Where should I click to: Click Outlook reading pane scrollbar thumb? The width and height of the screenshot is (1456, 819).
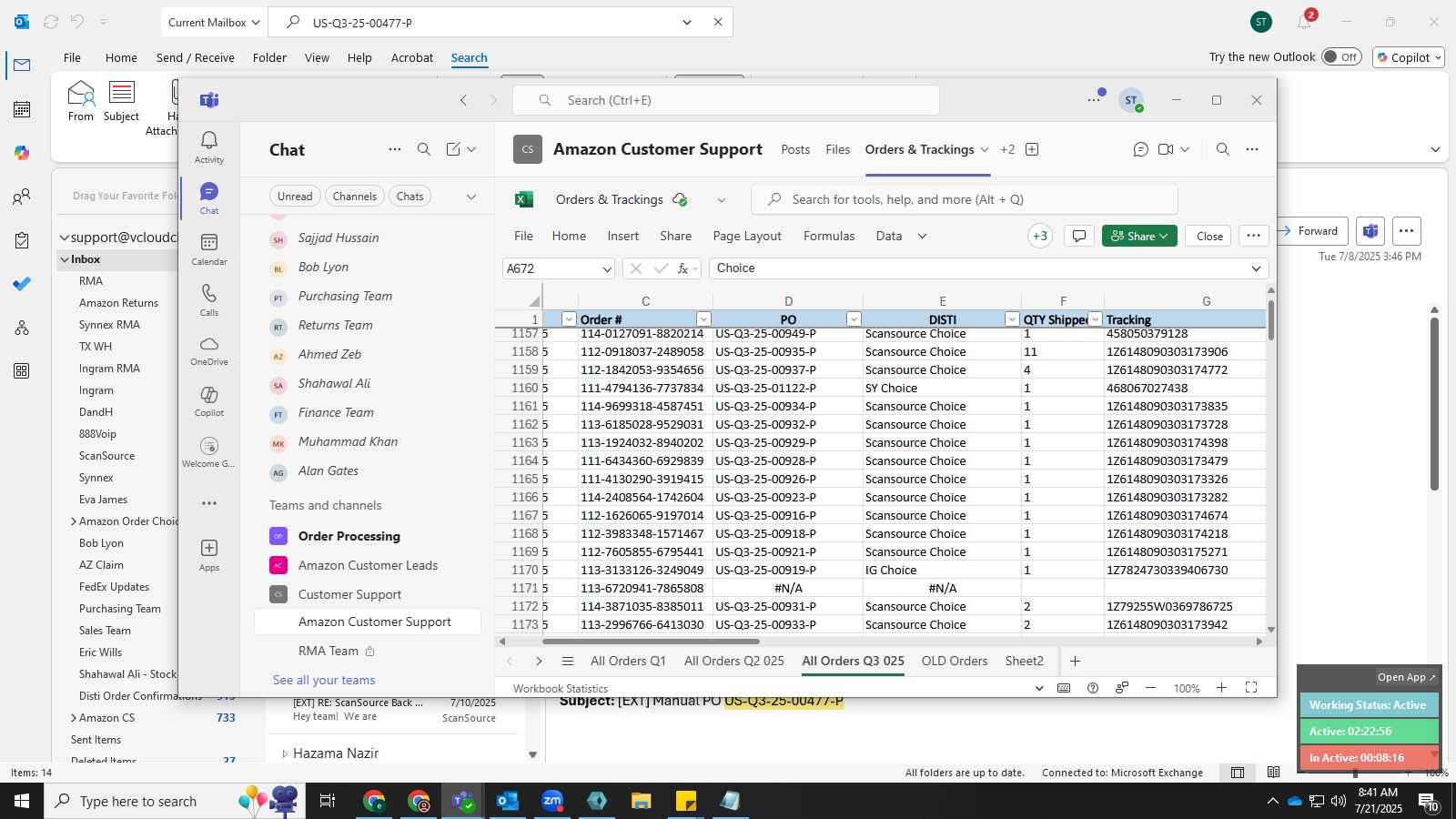[x=1434, y=403]
